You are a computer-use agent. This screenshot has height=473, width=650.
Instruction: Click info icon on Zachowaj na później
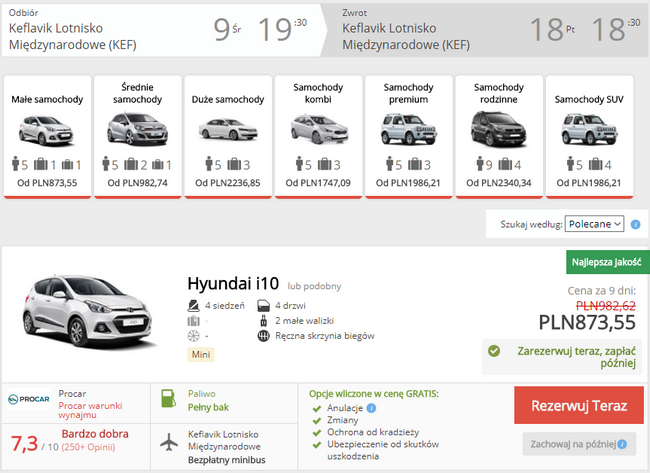(x=622, y=444)
